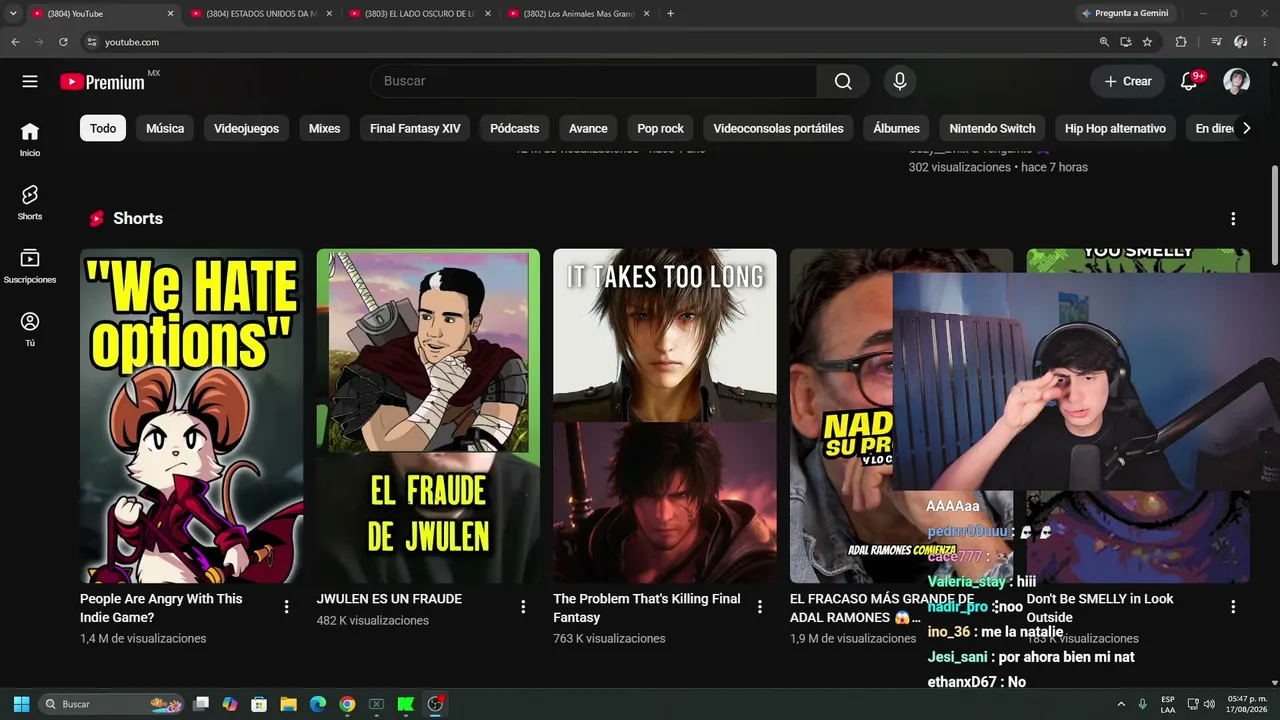Image resolution: width=1280 pixels, height=720 pixels.
Task: Show hidden system tray icons
Action: (1121, 704)
